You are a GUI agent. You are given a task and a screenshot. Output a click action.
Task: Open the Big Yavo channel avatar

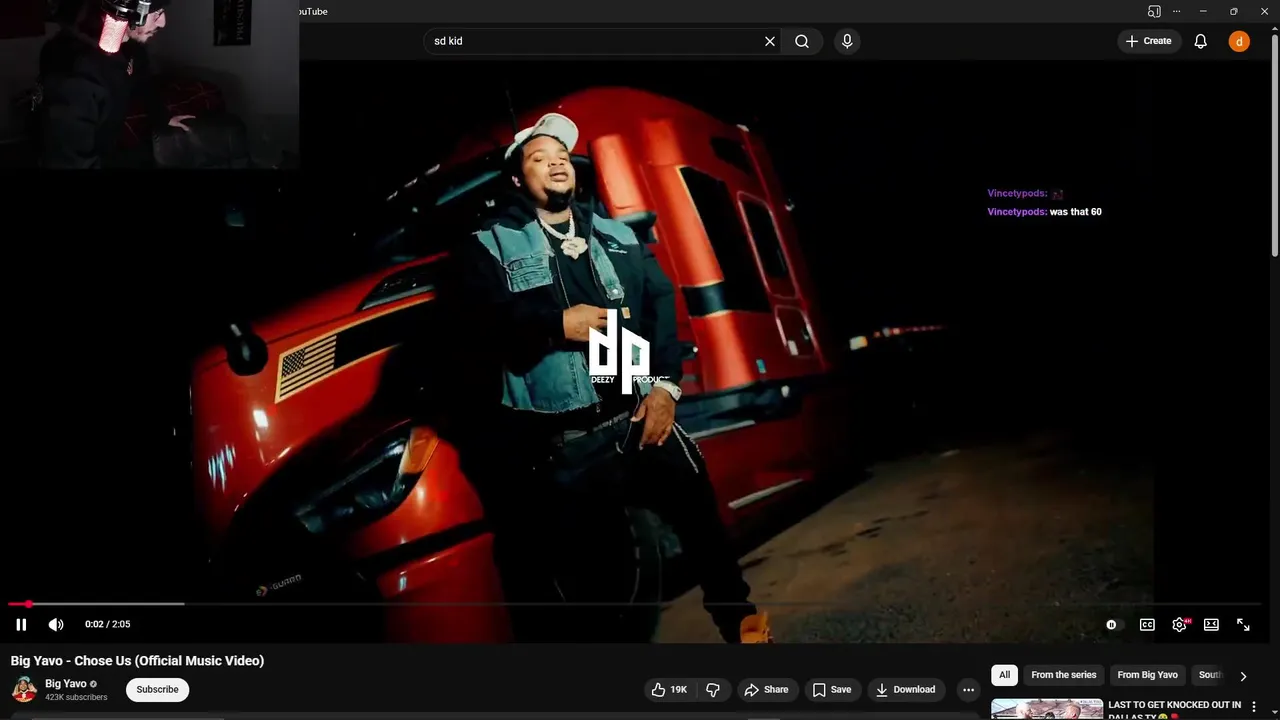pos(24,690)
